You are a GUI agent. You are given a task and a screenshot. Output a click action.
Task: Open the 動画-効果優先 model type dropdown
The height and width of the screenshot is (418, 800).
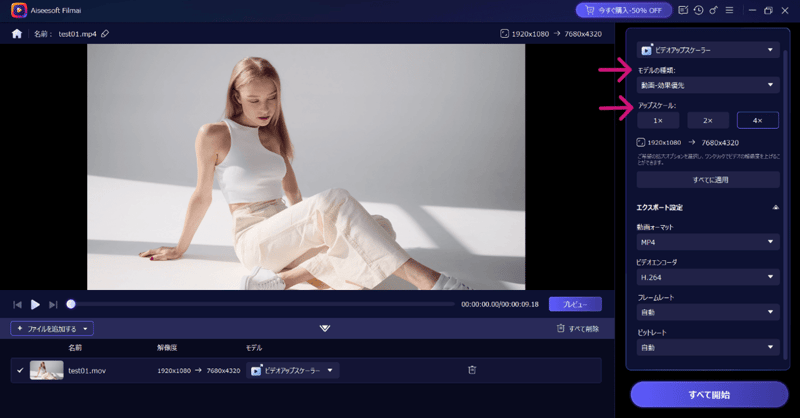[x=707, y=85]
